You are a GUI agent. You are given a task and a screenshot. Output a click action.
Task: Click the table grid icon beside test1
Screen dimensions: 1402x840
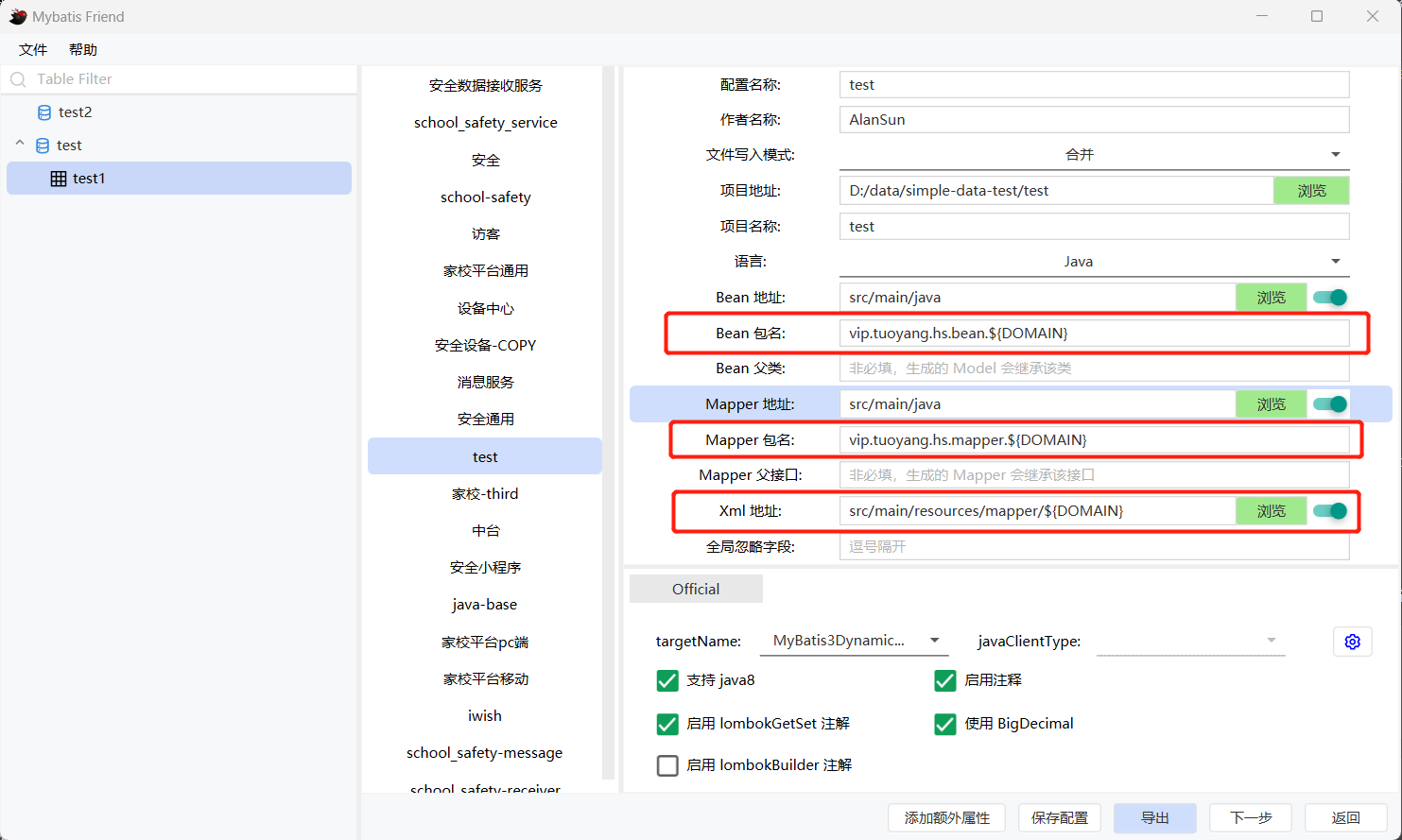pos(59,179)
